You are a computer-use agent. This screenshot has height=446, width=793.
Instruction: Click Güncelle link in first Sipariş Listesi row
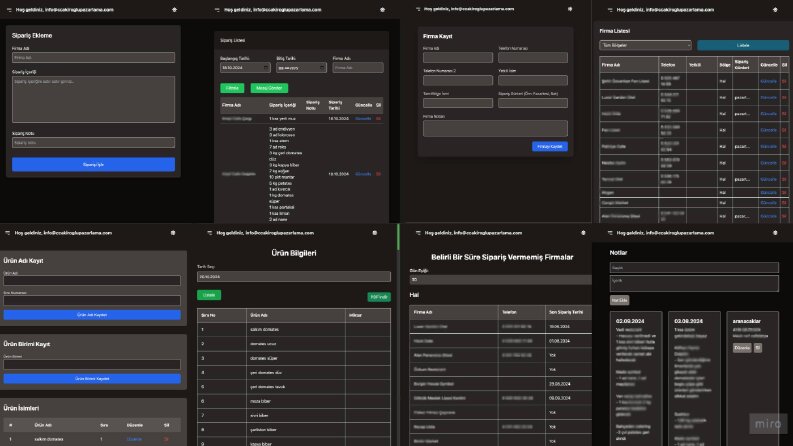point(363,119)
